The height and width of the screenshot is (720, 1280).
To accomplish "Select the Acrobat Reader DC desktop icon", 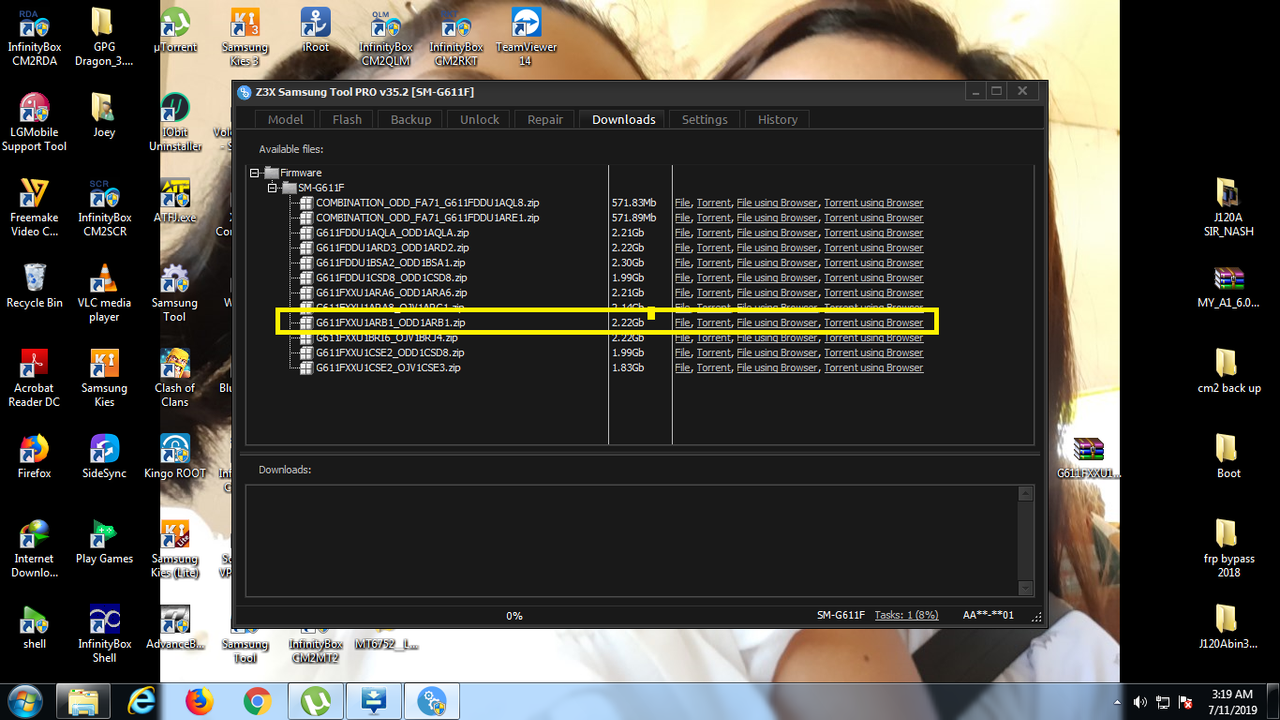I will coord(34,378).
